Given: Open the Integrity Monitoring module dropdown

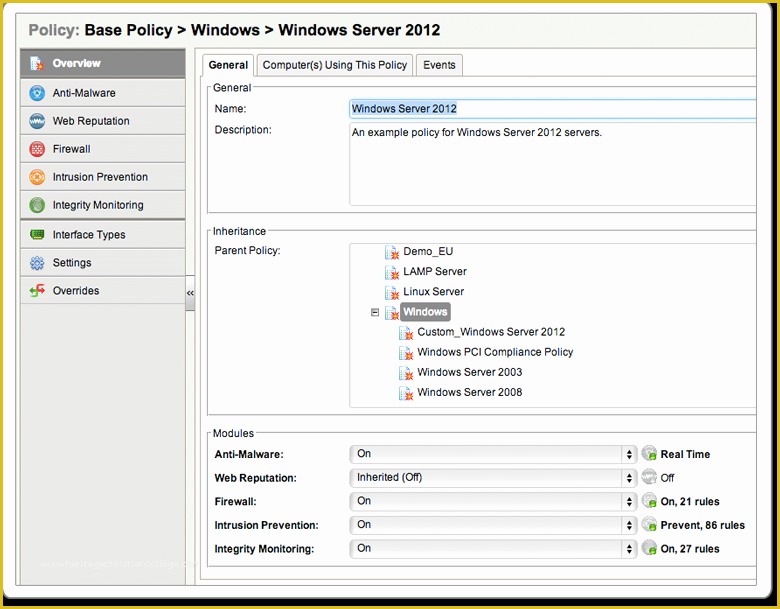Looking at the screenshot, I should coord(493,548).
